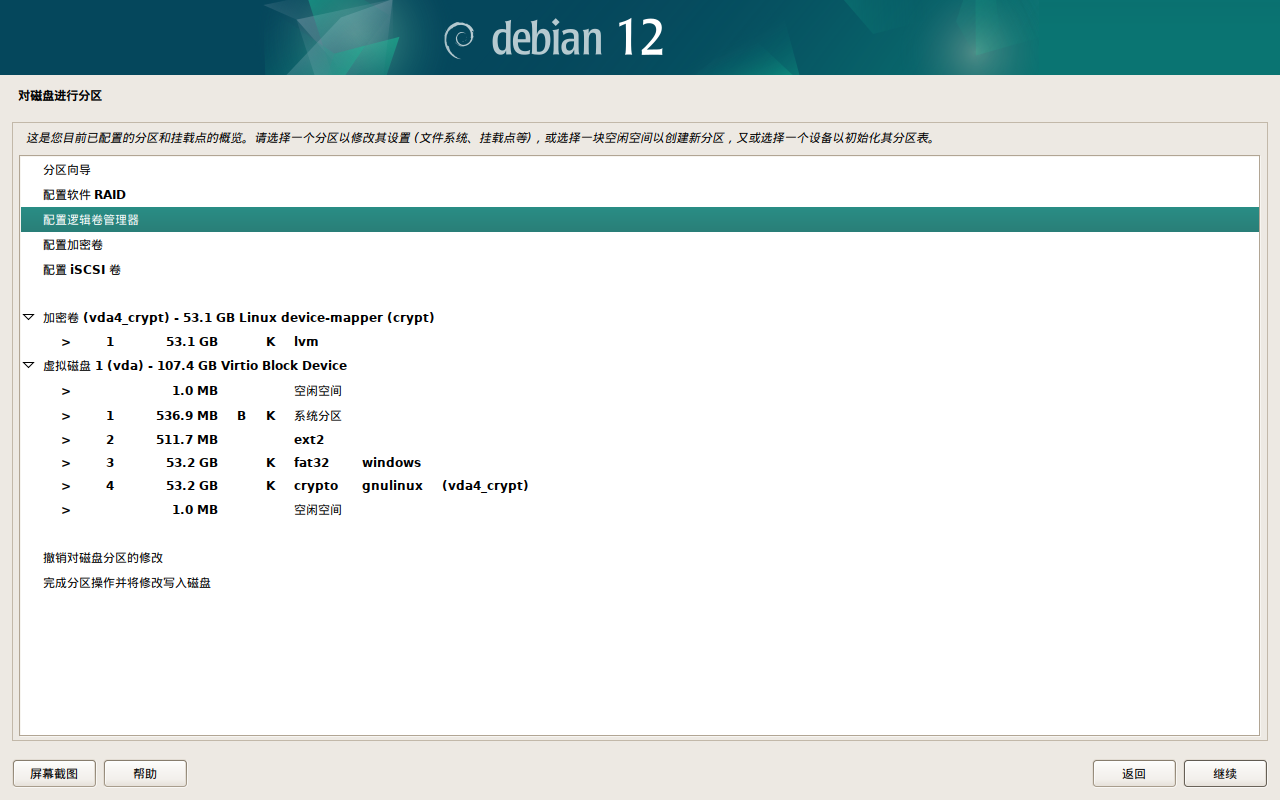Collapse the 加密卷 (vda4_crypt) device triangle
The image size is (1280, 800).
tap(28, 317)
